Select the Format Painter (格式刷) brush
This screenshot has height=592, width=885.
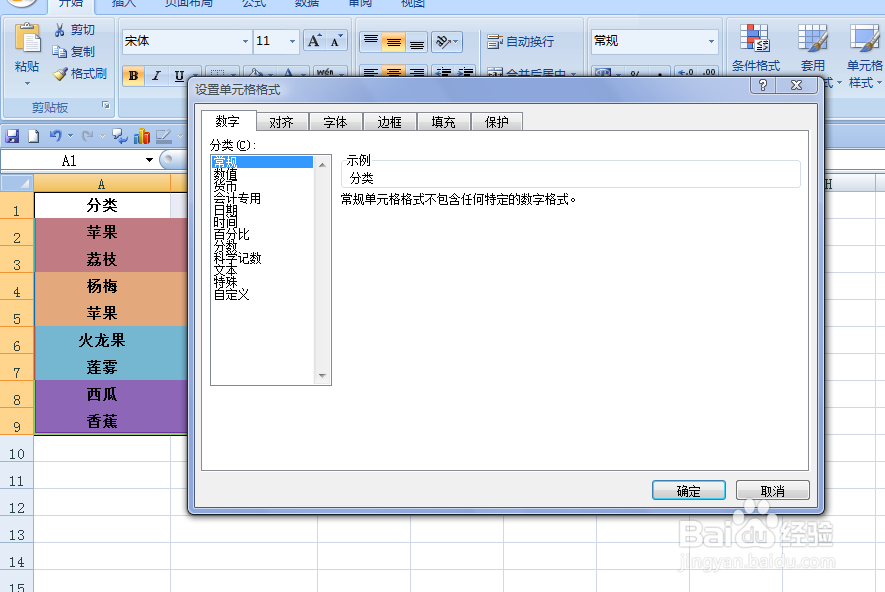coord(80,73)
